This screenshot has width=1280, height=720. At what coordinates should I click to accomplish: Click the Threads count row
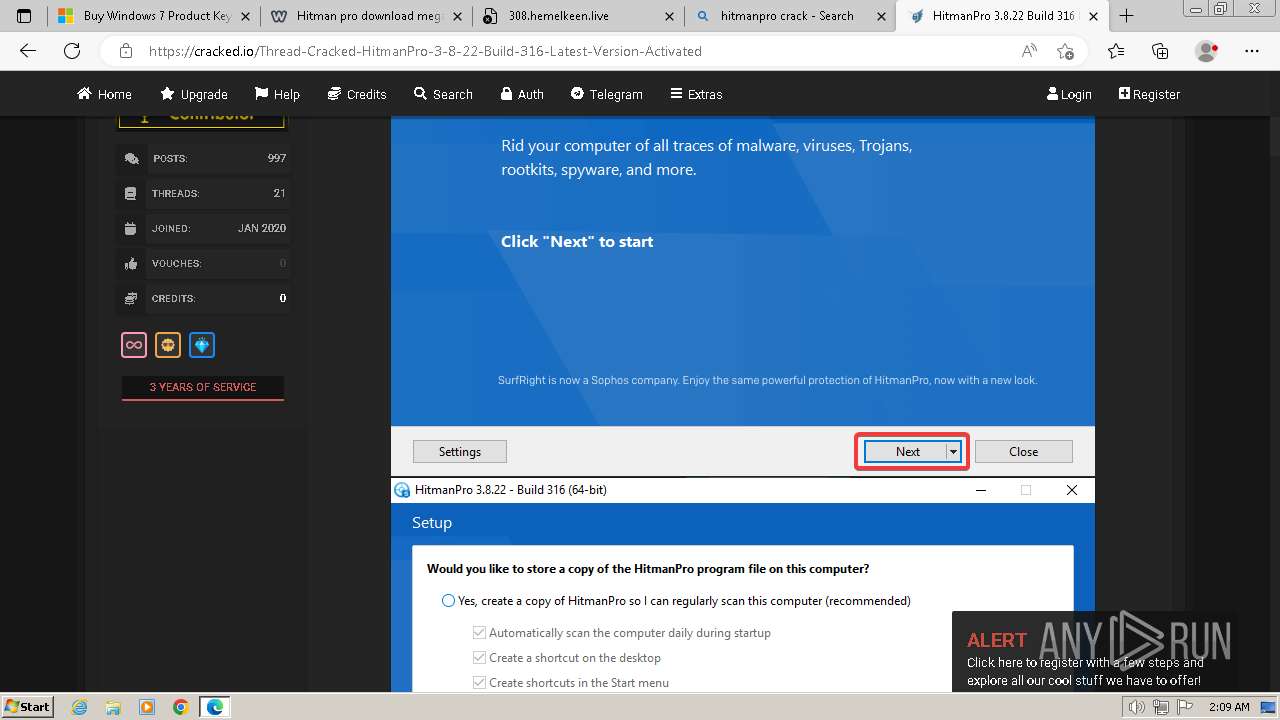coord(203,193)
